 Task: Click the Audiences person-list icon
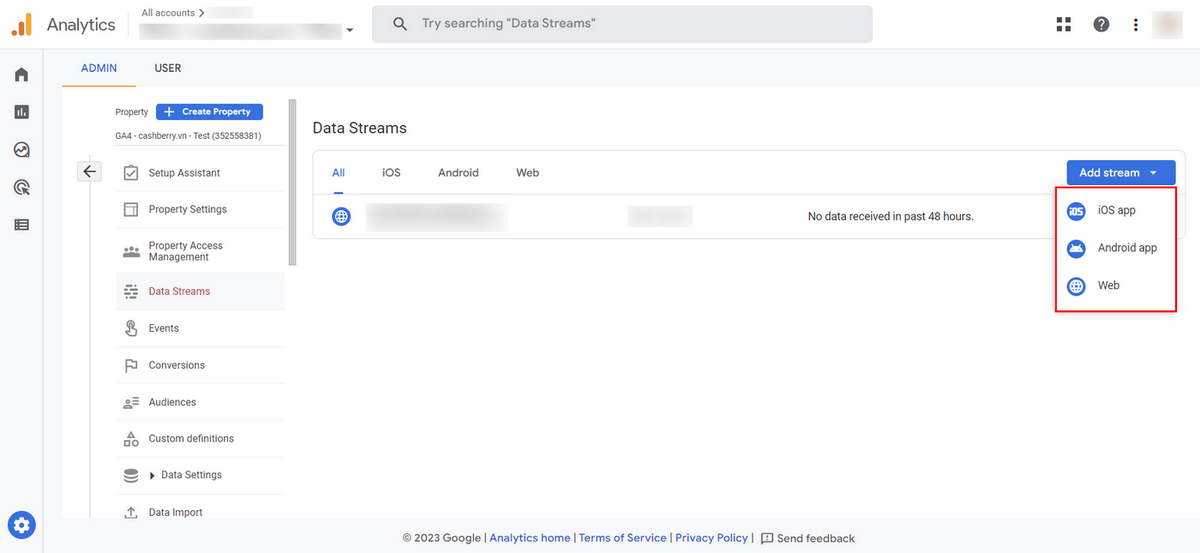click(131, 402)
